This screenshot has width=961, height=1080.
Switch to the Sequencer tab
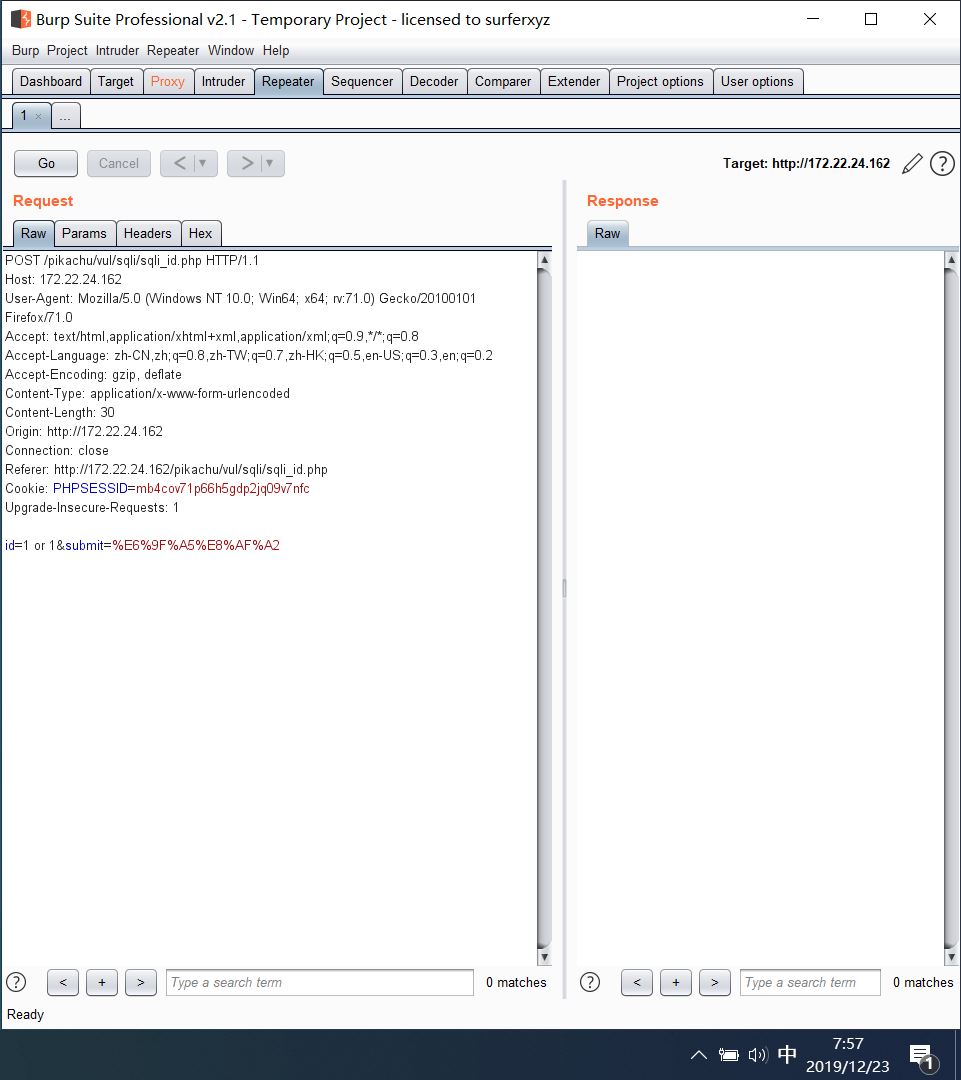tap(362, 81)
